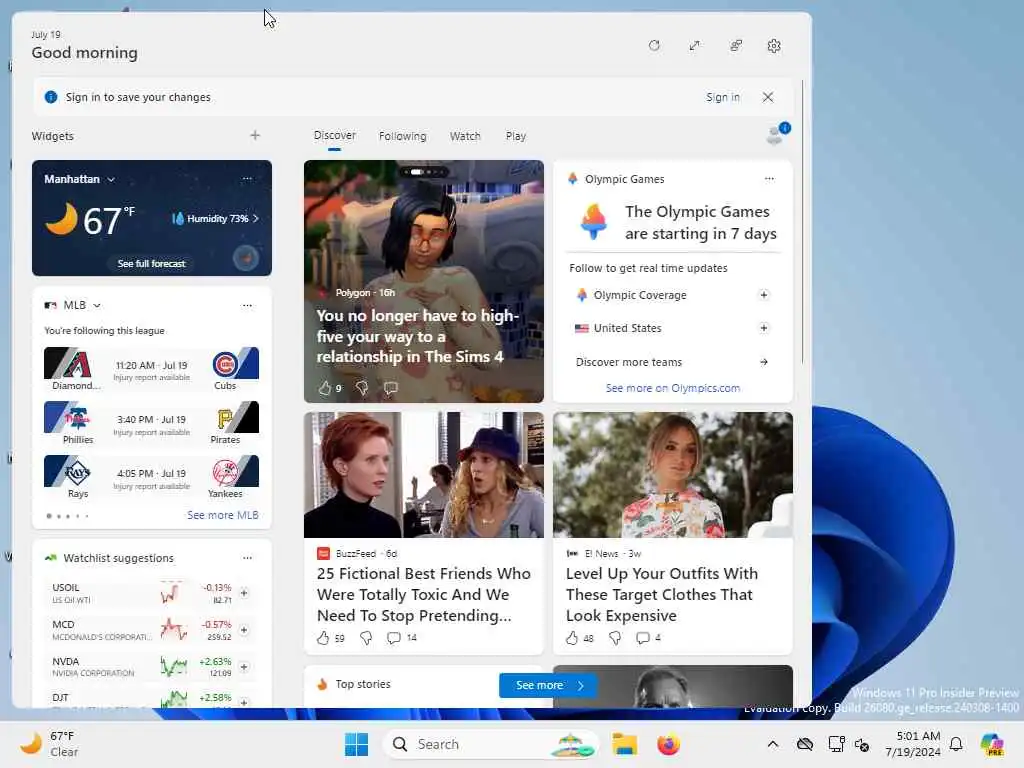Open taskbar weather widget 67°F Clear
This screenshot has height=768, width=1024.
pos(49,744)
